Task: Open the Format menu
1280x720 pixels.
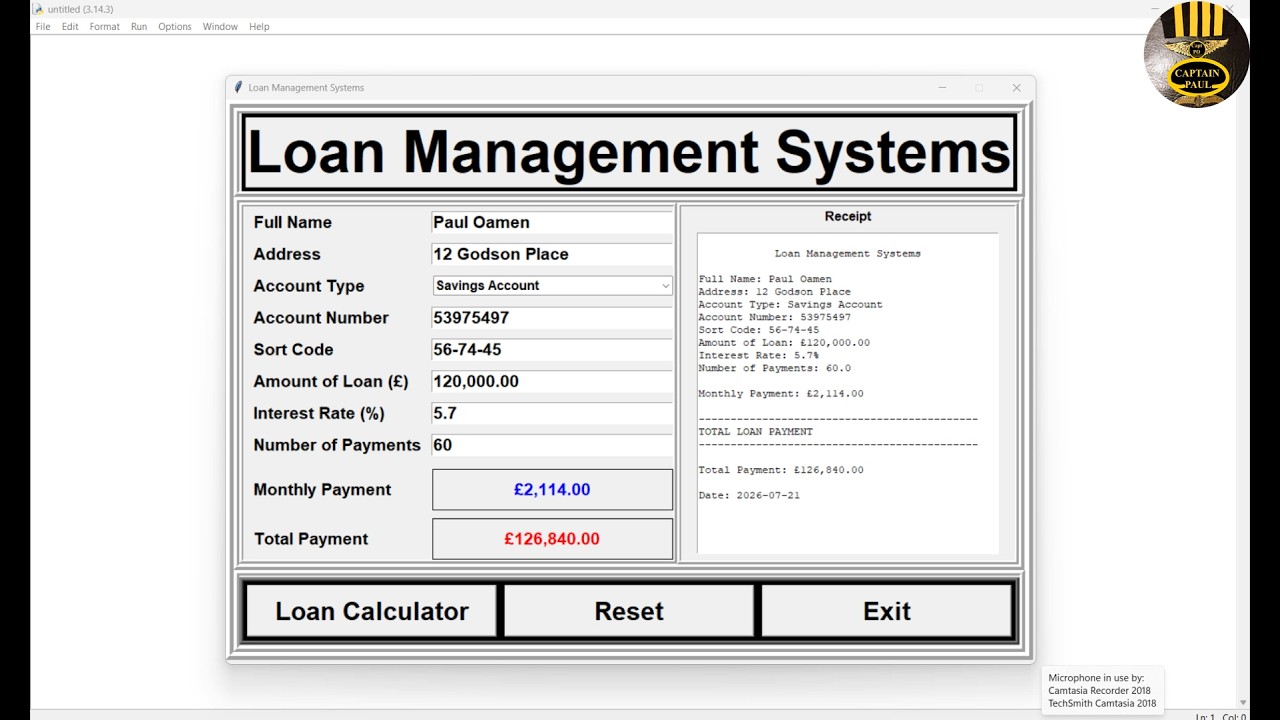Action: [104, 27]
